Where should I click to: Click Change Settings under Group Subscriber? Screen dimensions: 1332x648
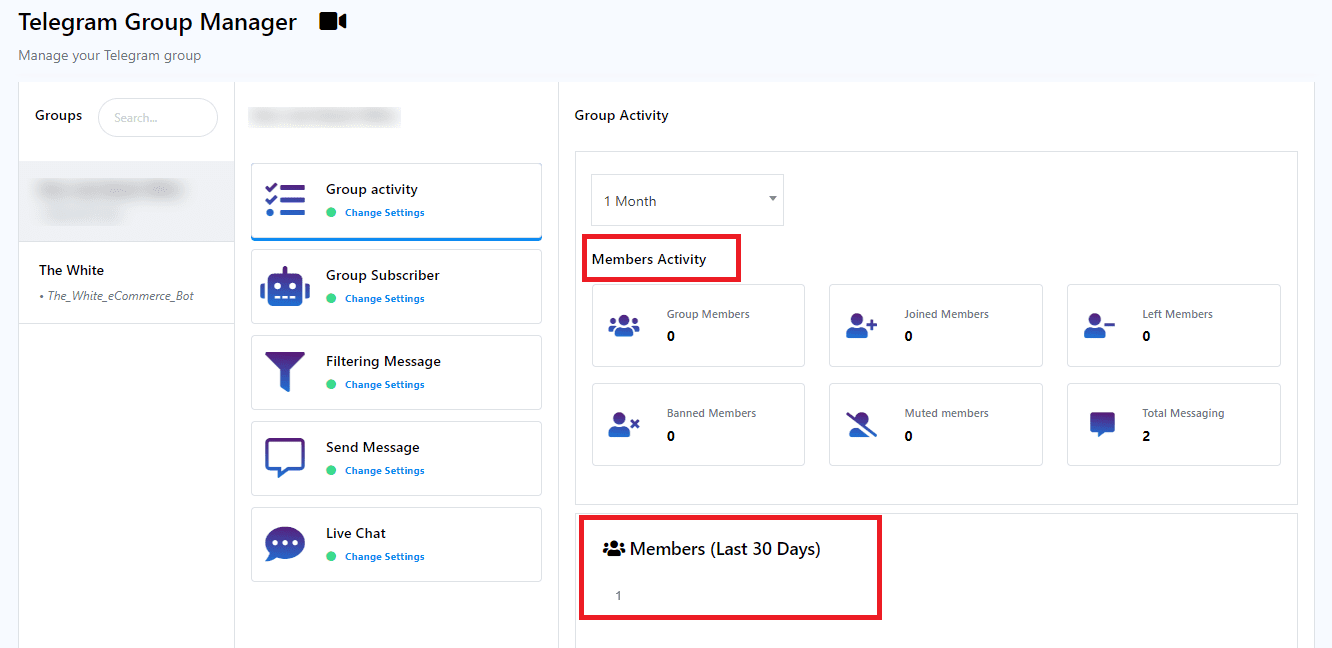click(384, 299)
